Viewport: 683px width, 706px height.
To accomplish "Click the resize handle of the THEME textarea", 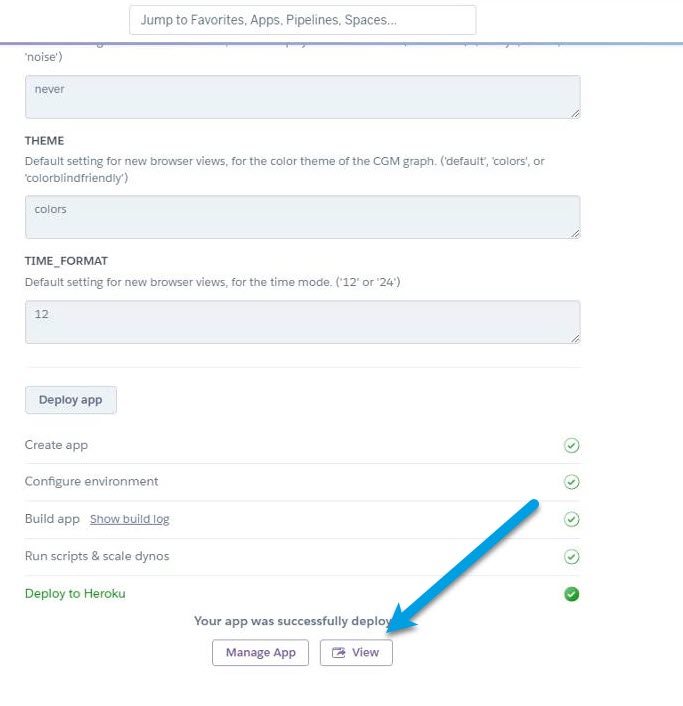I will (575, 233).
